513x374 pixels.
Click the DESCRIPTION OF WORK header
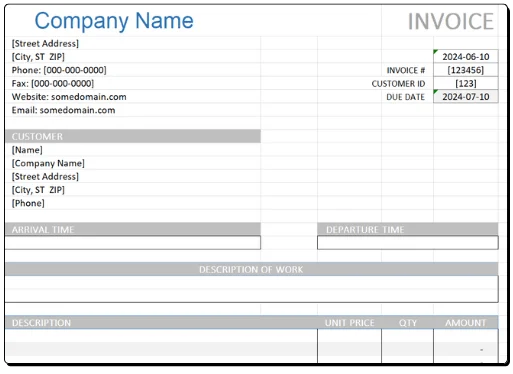coord(252,269)
